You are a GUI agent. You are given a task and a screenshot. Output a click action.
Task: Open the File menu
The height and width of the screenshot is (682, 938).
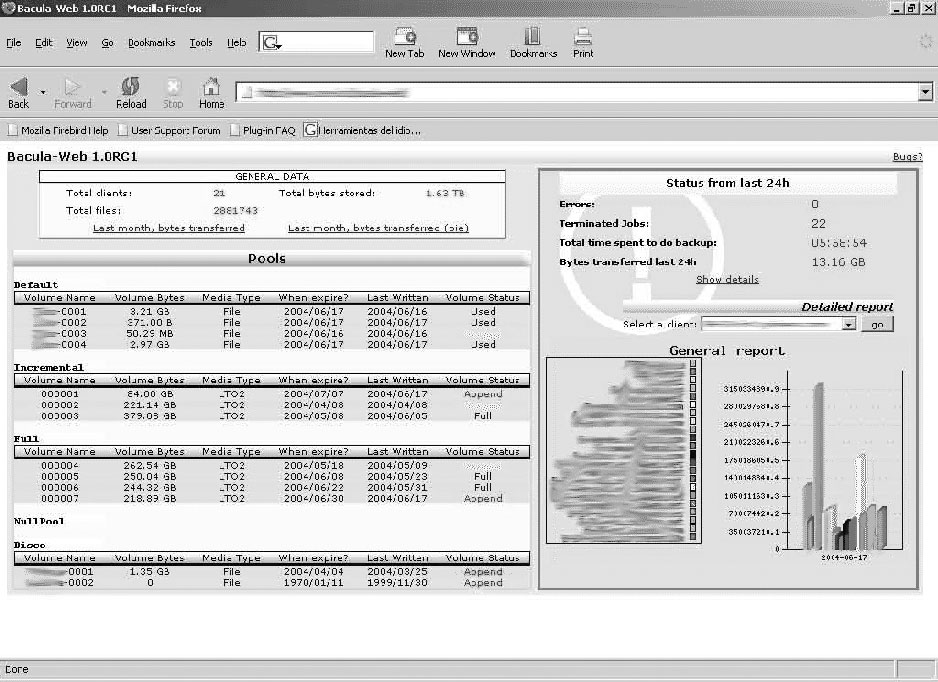pyautogui.click(x=14, y=42)
